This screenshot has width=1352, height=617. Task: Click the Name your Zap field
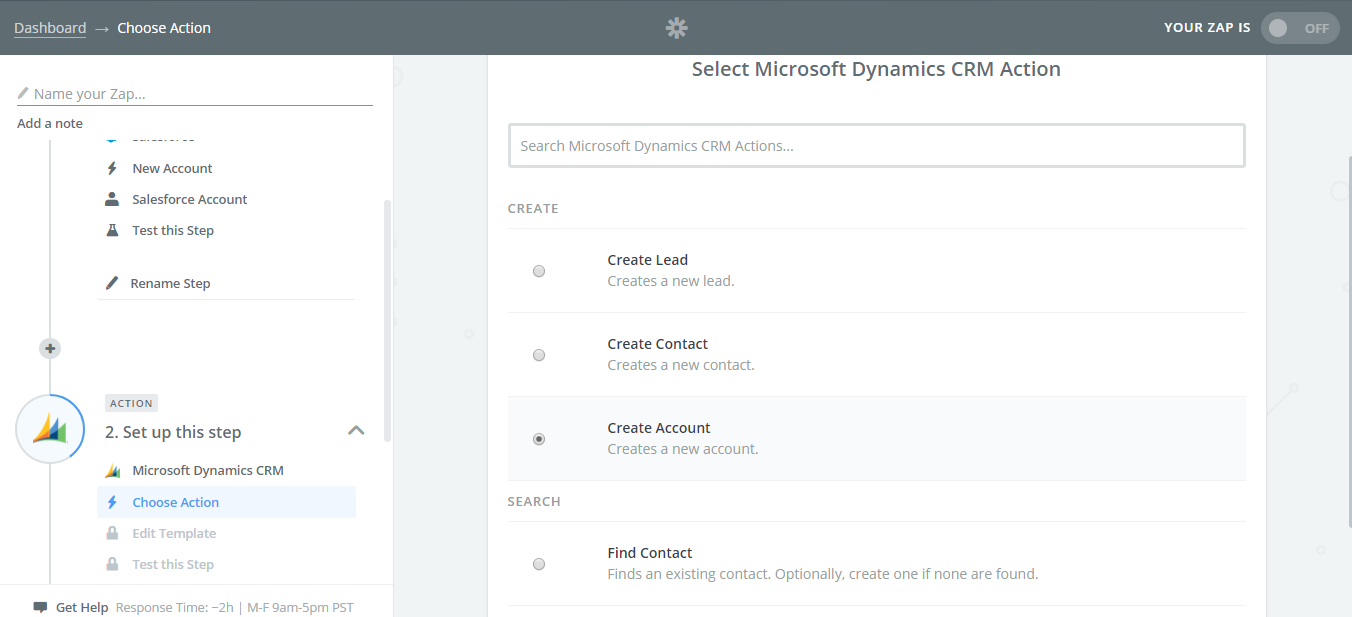tap(195, 93)
